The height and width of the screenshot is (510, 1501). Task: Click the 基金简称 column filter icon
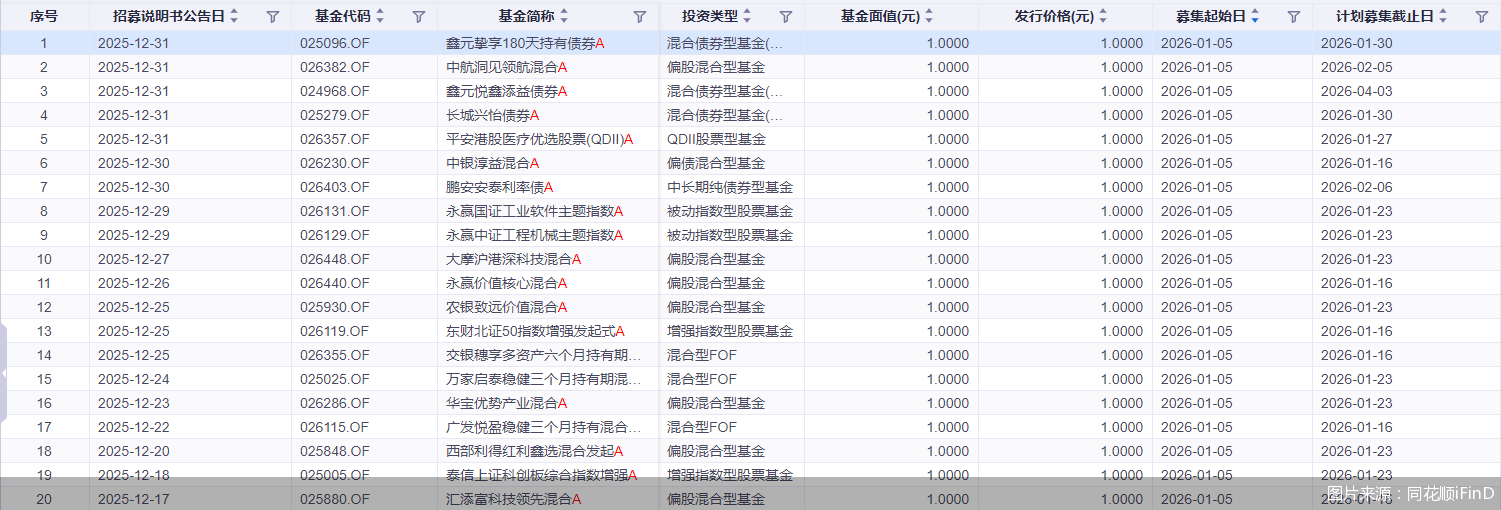[640, 16]
